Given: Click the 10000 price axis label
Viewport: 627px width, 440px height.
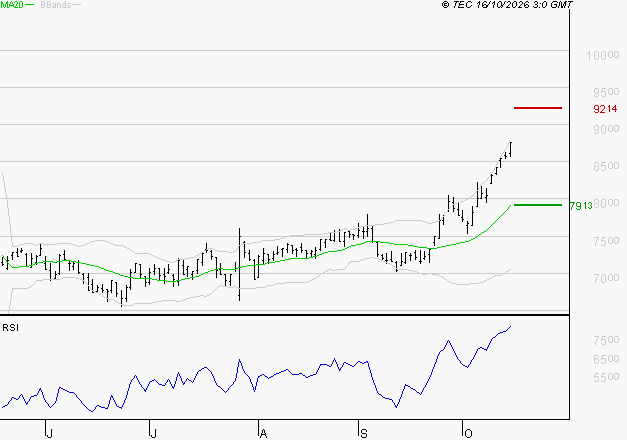Looking at the screenshot, I should click(603, 55).
